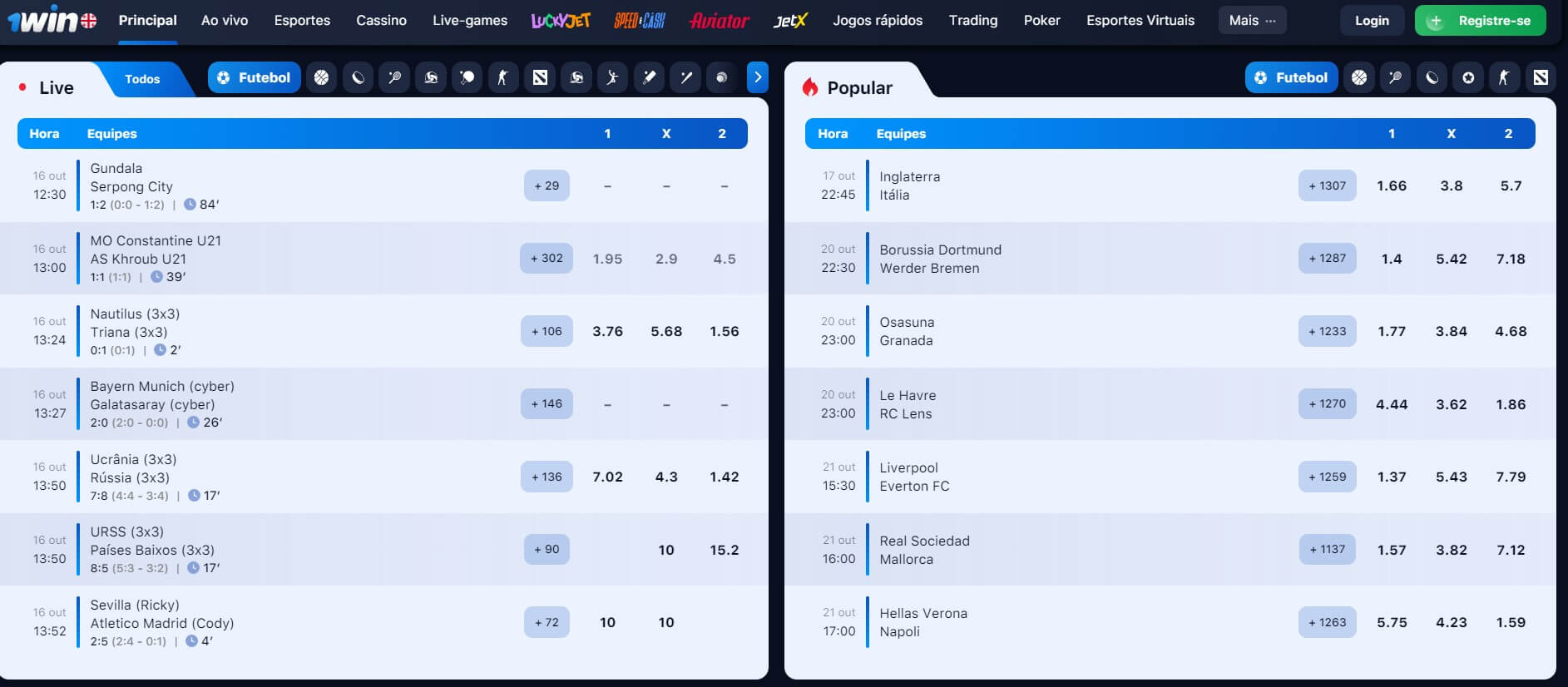
Task: Select 2.9 draw odds for AS Khroub
Action: click(x=665, y=259)
